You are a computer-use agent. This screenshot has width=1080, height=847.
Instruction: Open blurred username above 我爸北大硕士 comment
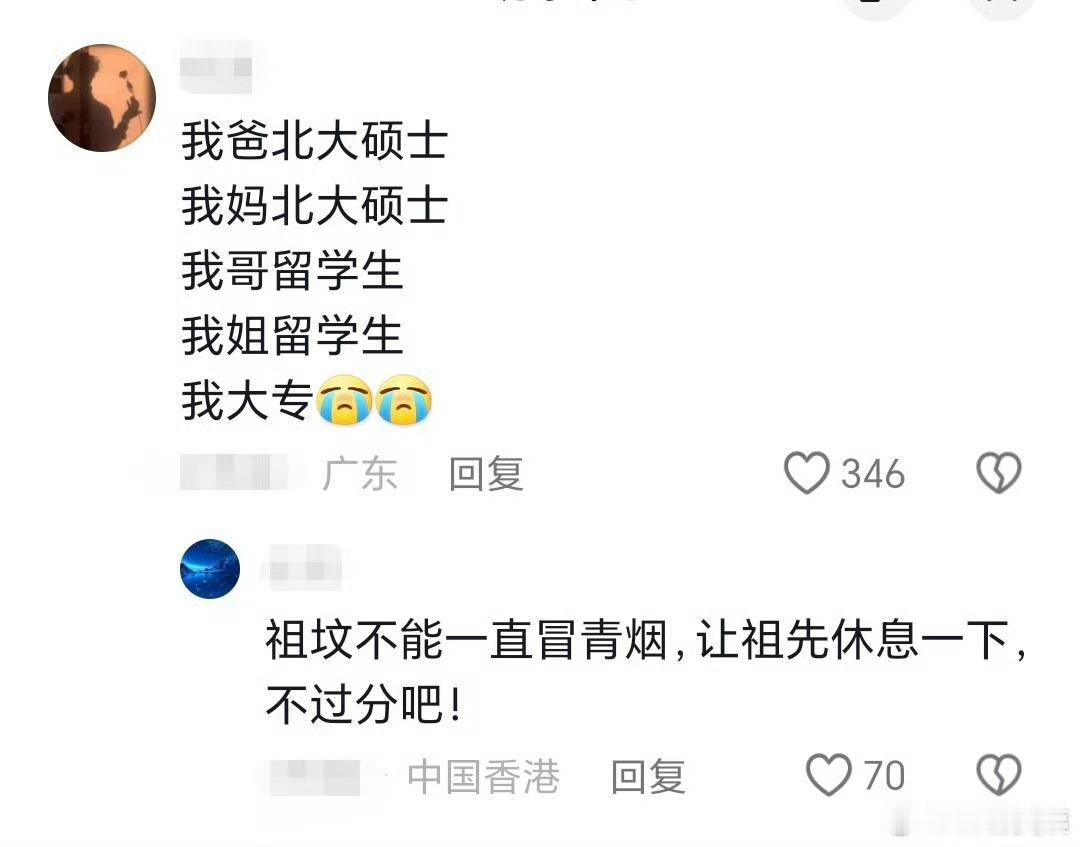pos(216,67)
